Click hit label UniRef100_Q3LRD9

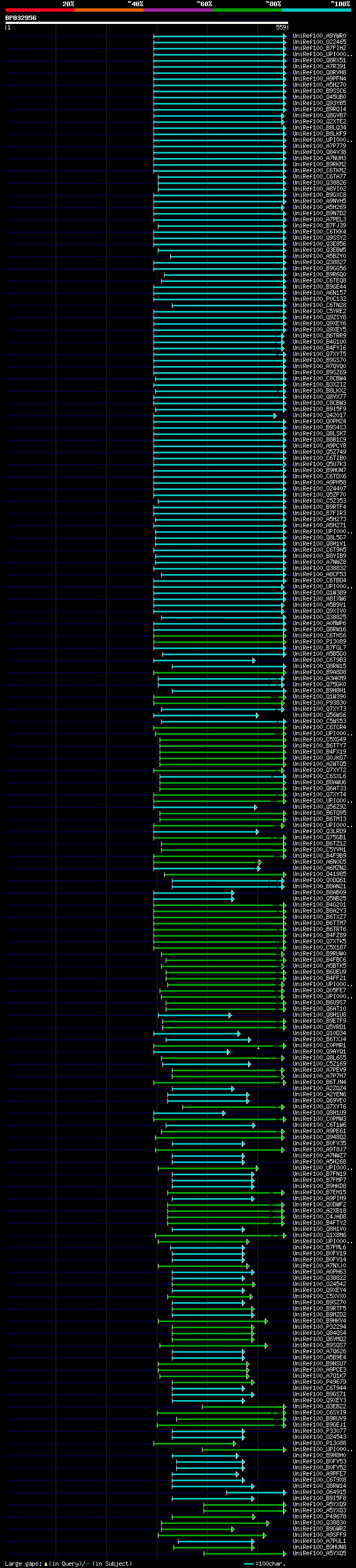319,831
